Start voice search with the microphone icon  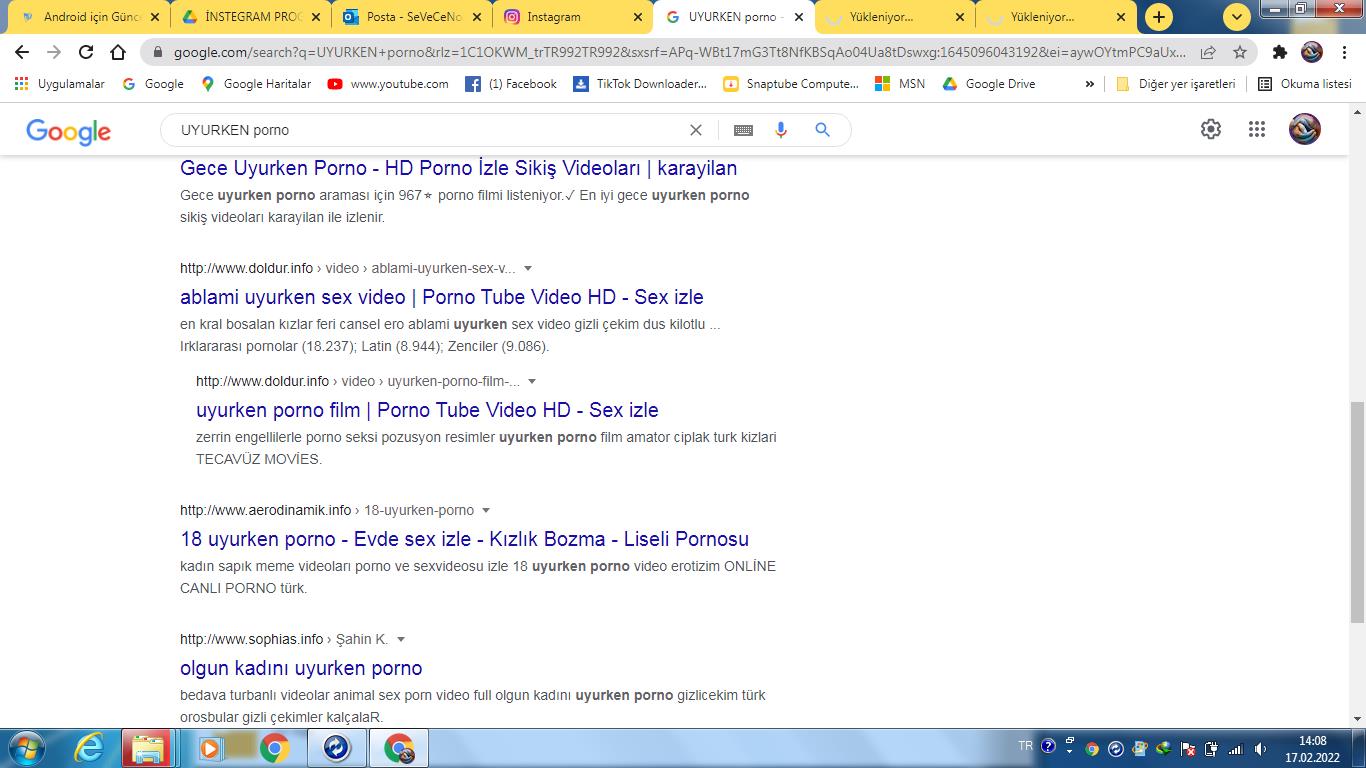pyautogui.click(x=781, y=130)
